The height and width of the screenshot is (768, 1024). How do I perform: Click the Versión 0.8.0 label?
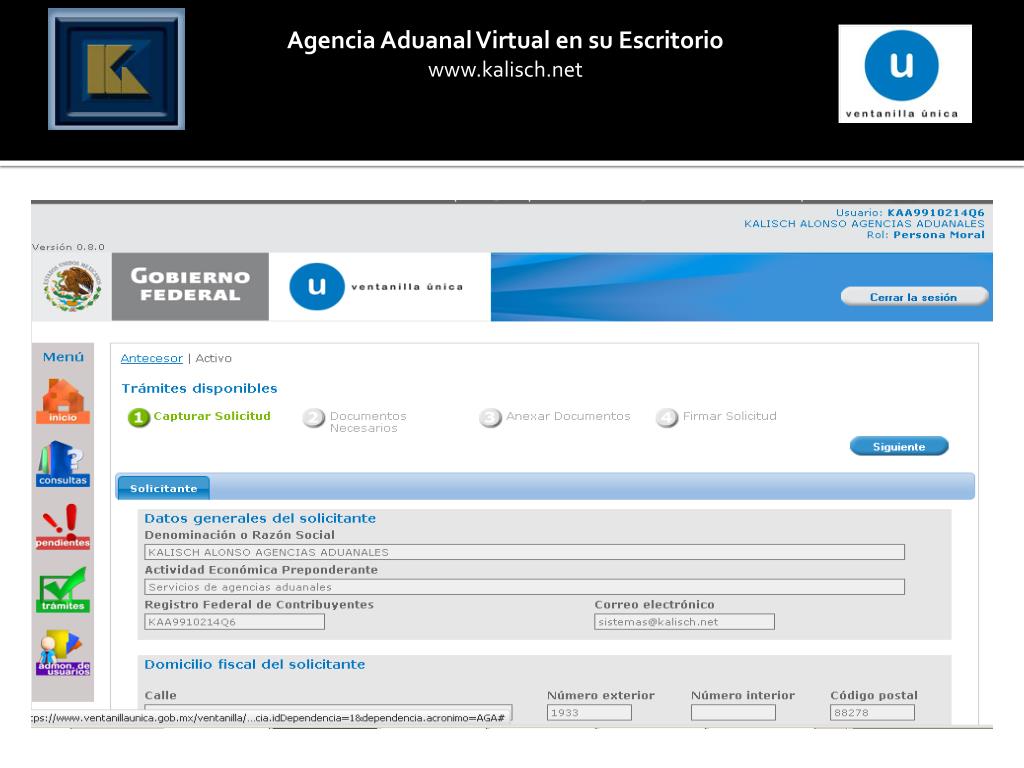(68, 248)
